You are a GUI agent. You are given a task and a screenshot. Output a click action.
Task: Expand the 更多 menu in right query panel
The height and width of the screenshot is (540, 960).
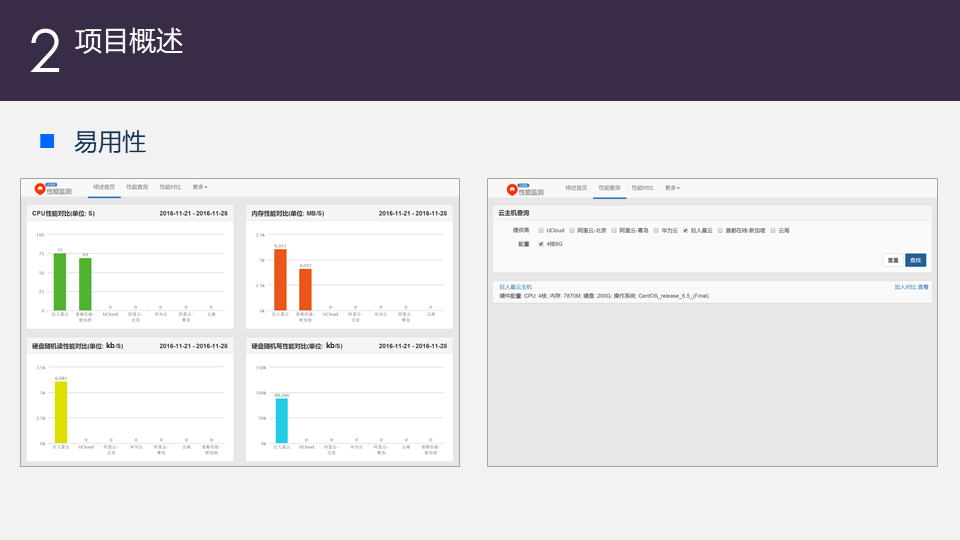[x=672, y=188]
